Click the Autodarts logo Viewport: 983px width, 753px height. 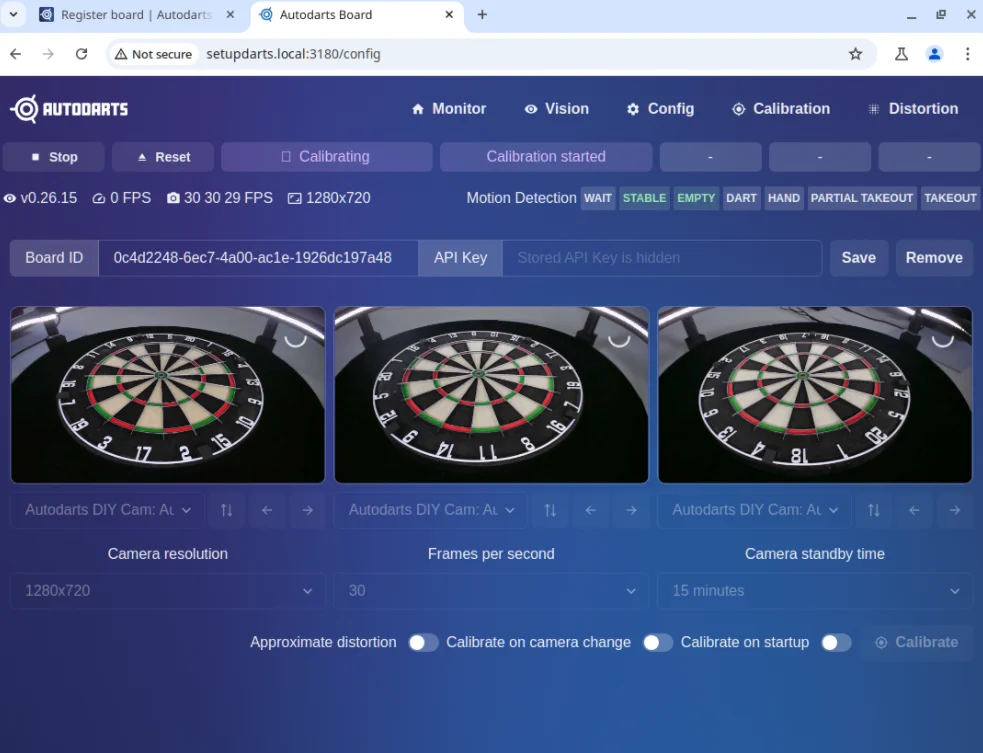coord(69,109)
